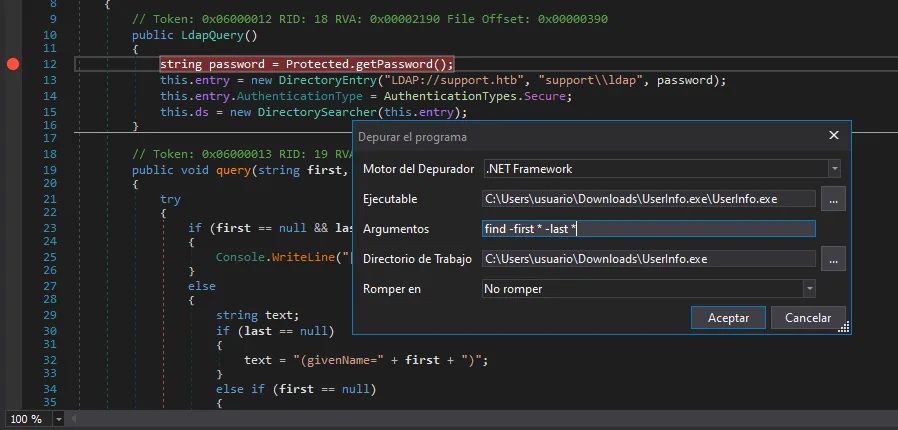Click the try keyword on line 21
Image resolution: width=898 pixels, height=430 pixels.
[x=170, y=199]
